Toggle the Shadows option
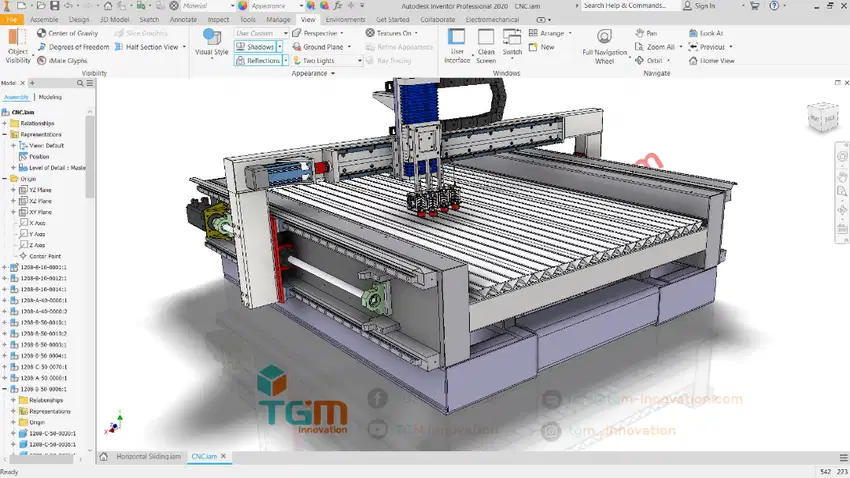The image size is (850, 478). coord(255,47)
